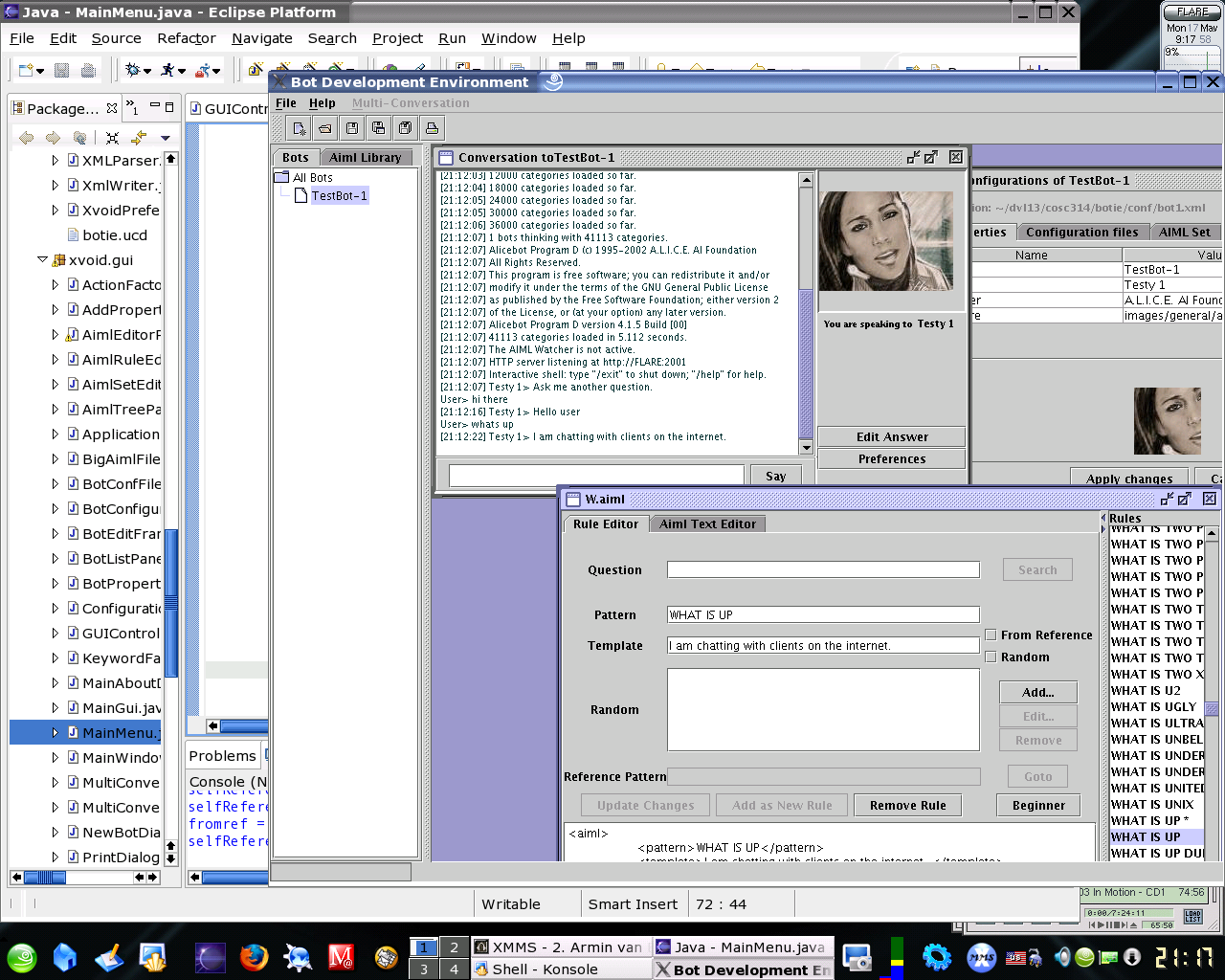Open the AIML Set tab
This screenshot has width=1225, height=980.
(x=1185, y=232)
